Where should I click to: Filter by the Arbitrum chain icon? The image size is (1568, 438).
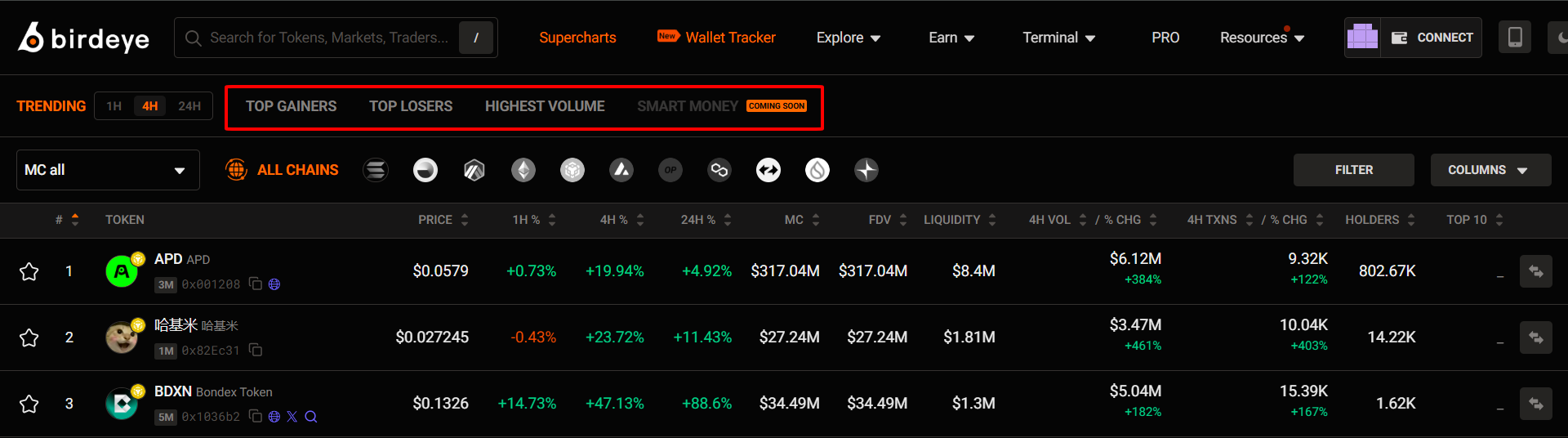click(x=474, y=170)
